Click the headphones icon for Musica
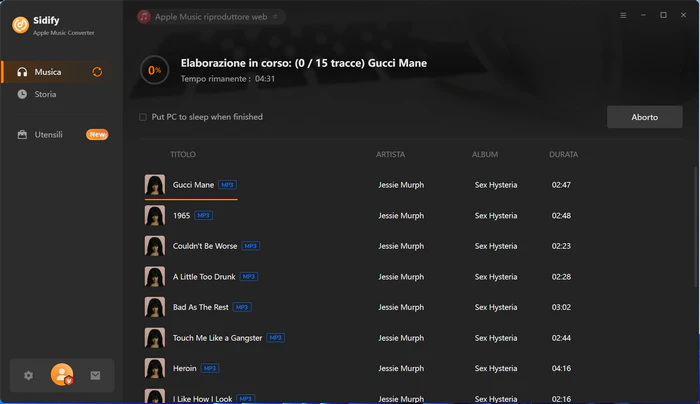Screen dimensions: 700x404 (22, 72)
